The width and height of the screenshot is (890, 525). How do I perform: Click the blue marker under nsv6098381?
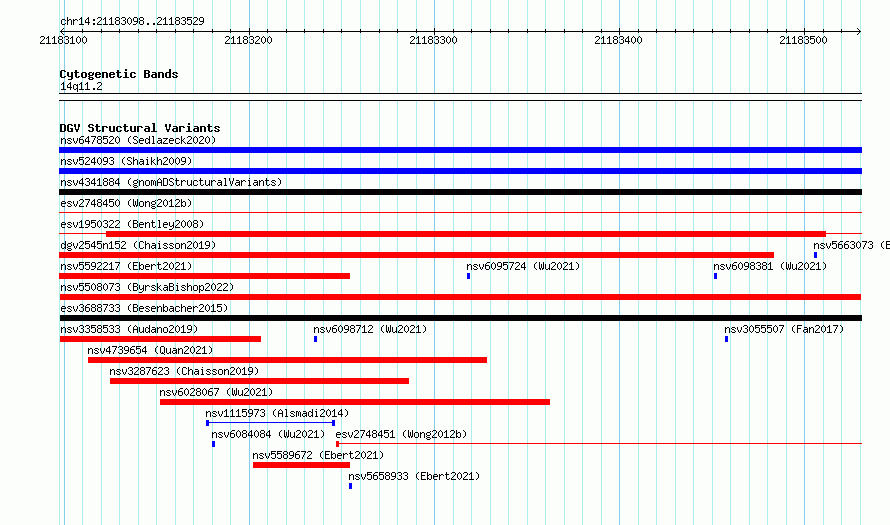[x=715, y=276]
